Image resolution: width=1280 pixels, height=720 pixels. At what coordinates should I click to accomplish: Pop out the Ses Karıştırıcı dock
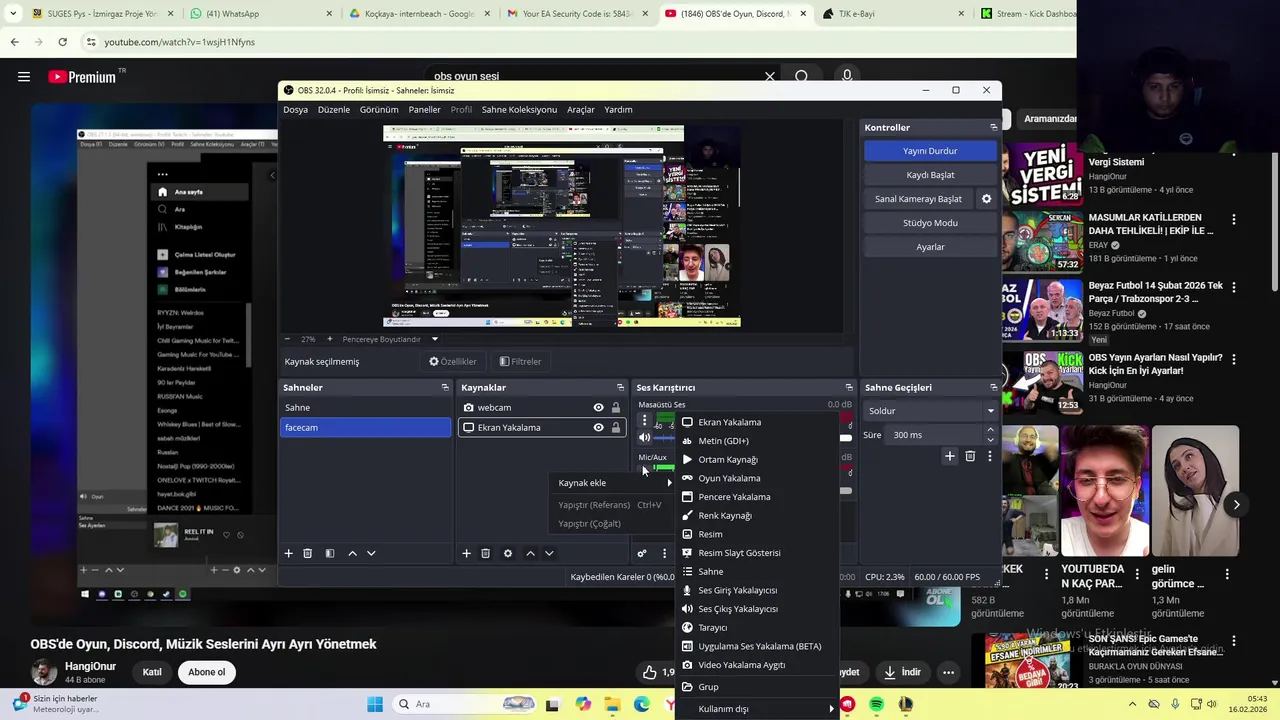click(849, 387)
